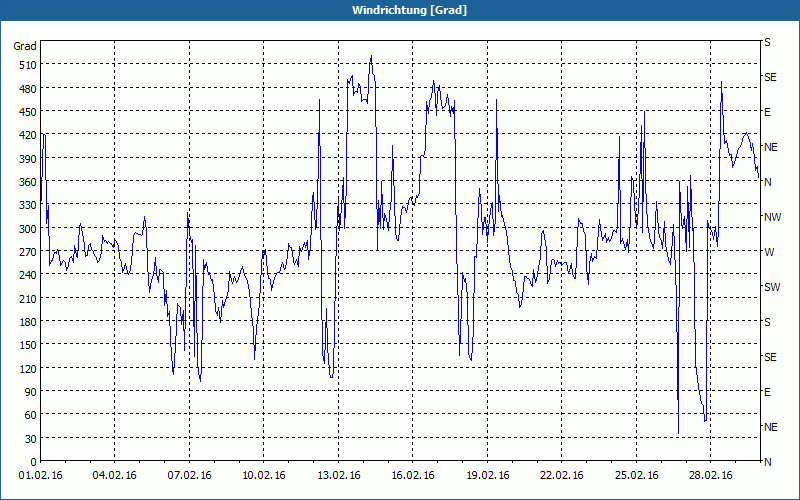Click the x-axis date 01.02.16
Screen dimensions: 800x500
tap(40, 476)
